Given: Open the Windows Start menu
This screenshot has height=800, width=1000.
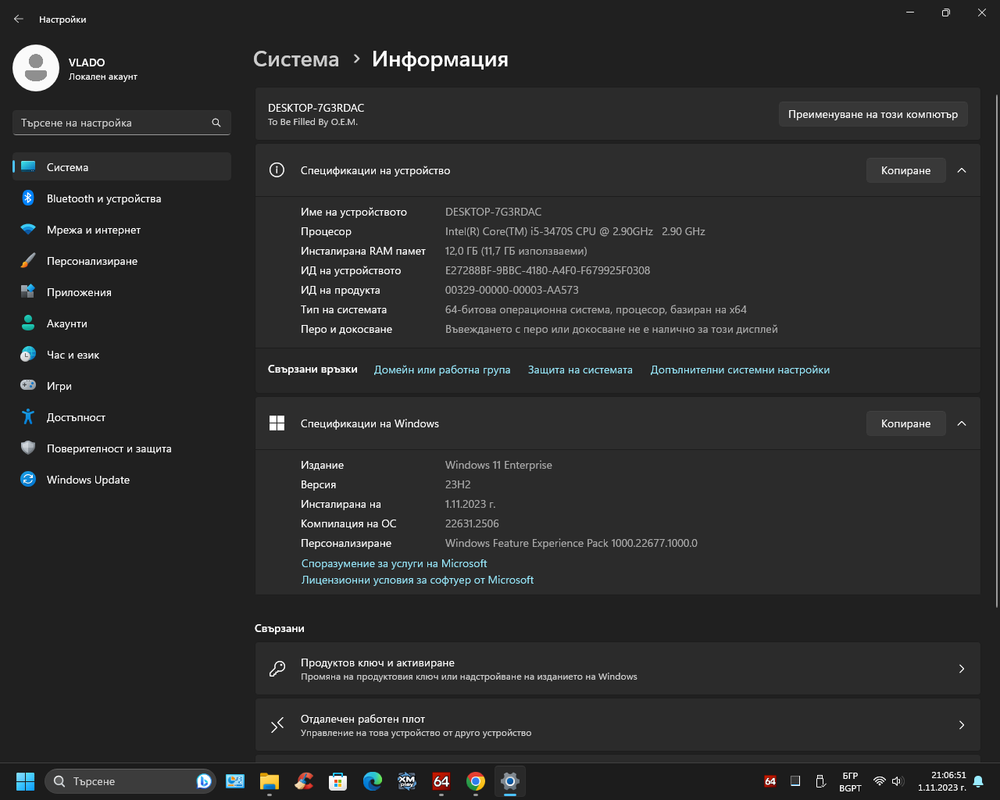Looking at the screenshot, I should click(26, 781).
